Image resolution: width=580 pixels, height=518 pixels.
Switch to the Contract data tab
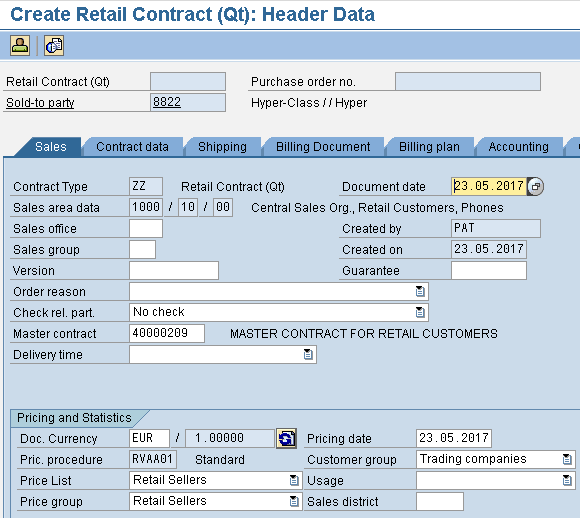point(132,147)
